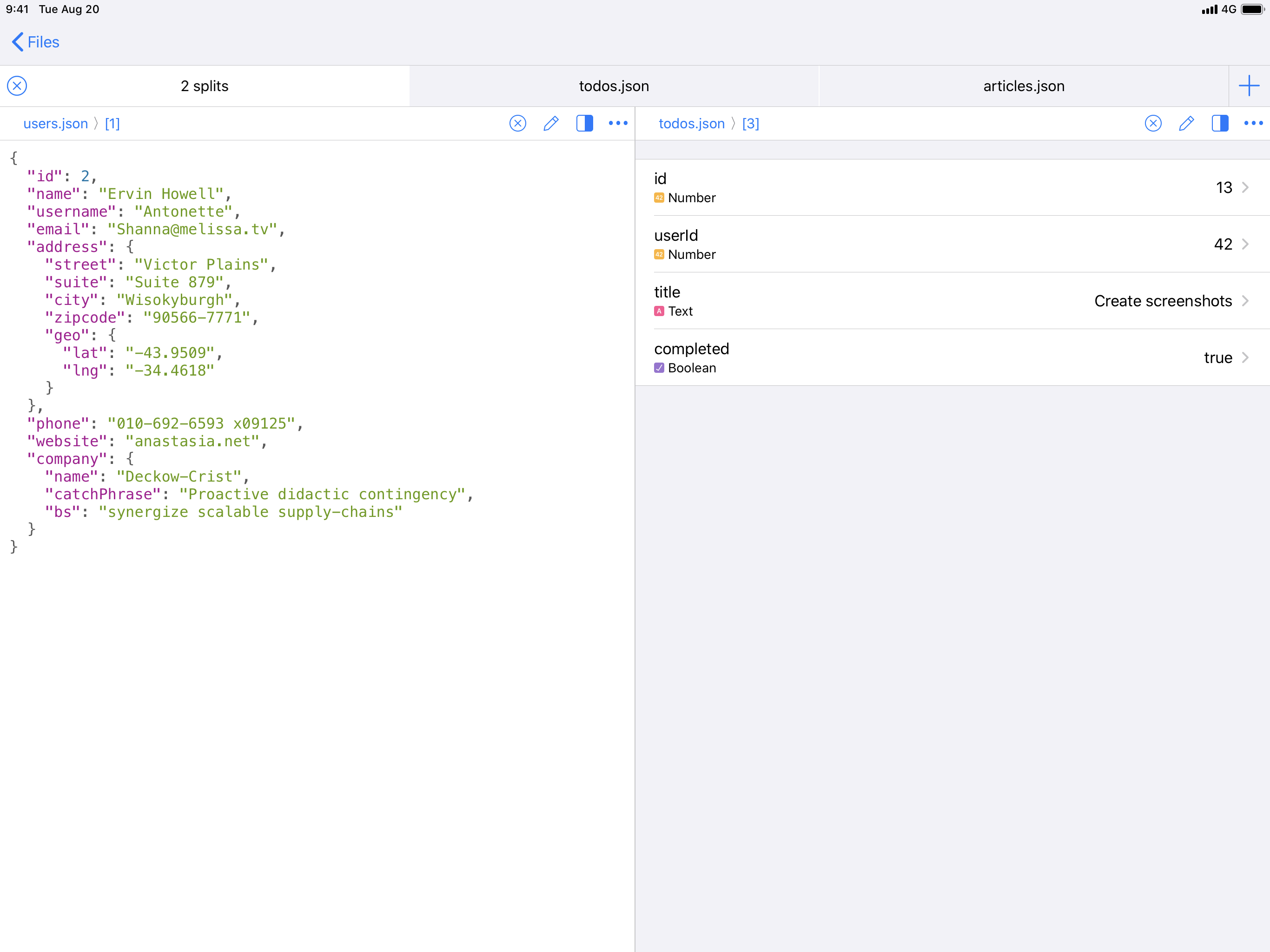The height and width of the screenshot is (952, 1270).
Task: Click todos.json breadcrumb in right pane
Action: [x=691, y=124]
